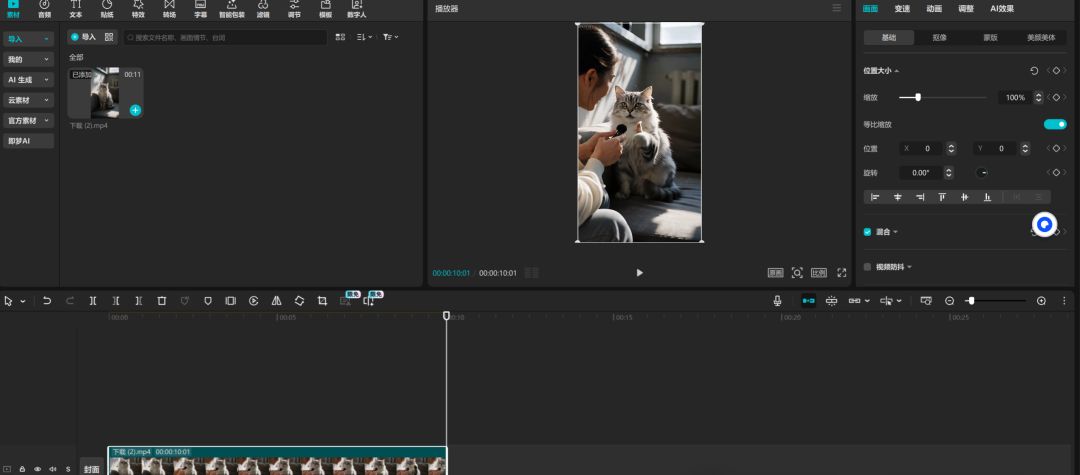The width and height of the screenshot is (1080, 475).
Task: Play the video in the player
Action: 639,273
